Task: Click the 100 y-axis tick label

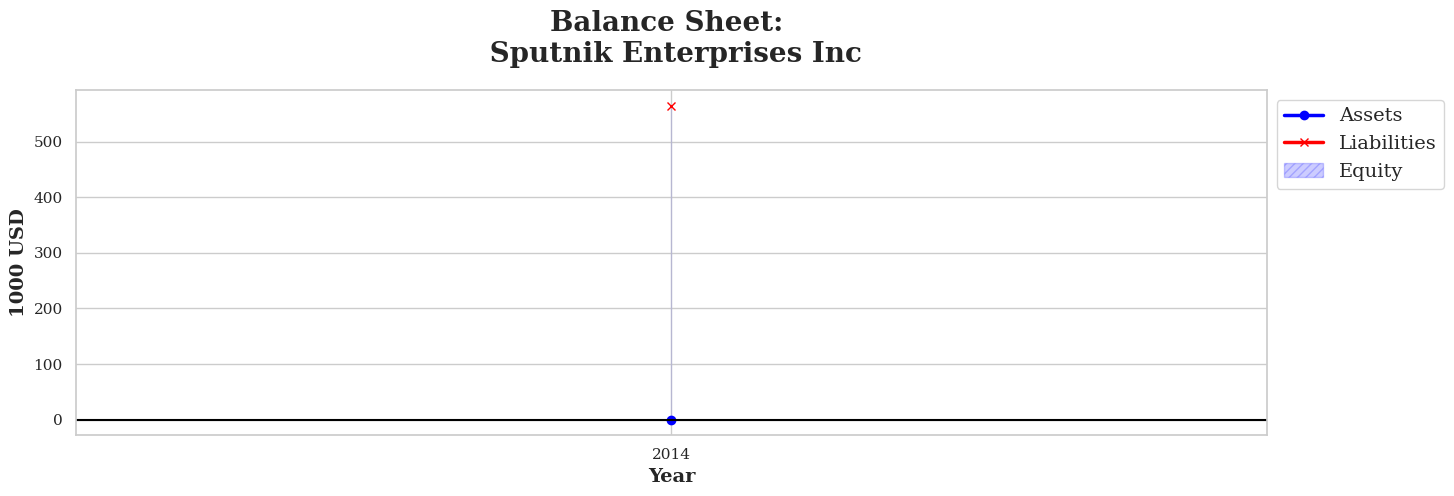Action: [x=48, y=365]
